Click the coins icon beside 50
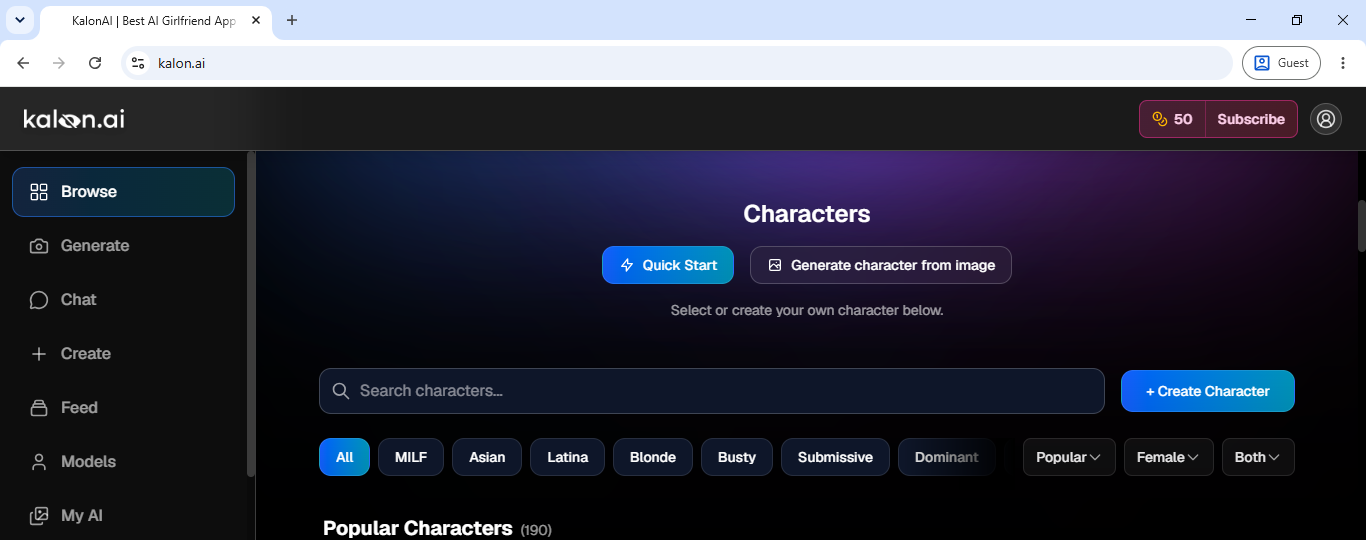 tap(1160, 119)
